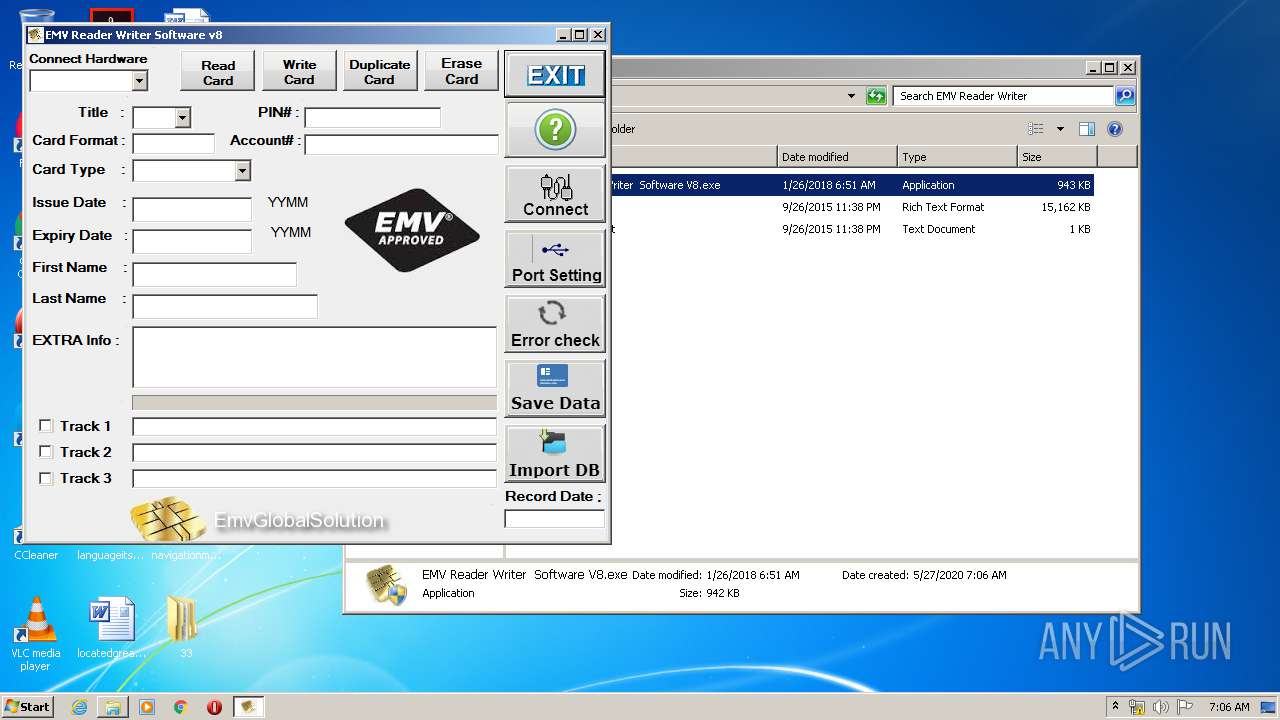This screenshot has width=1280, height=720.
Task: Select the Rich Text Format file row
Action: tap(852, 207)
